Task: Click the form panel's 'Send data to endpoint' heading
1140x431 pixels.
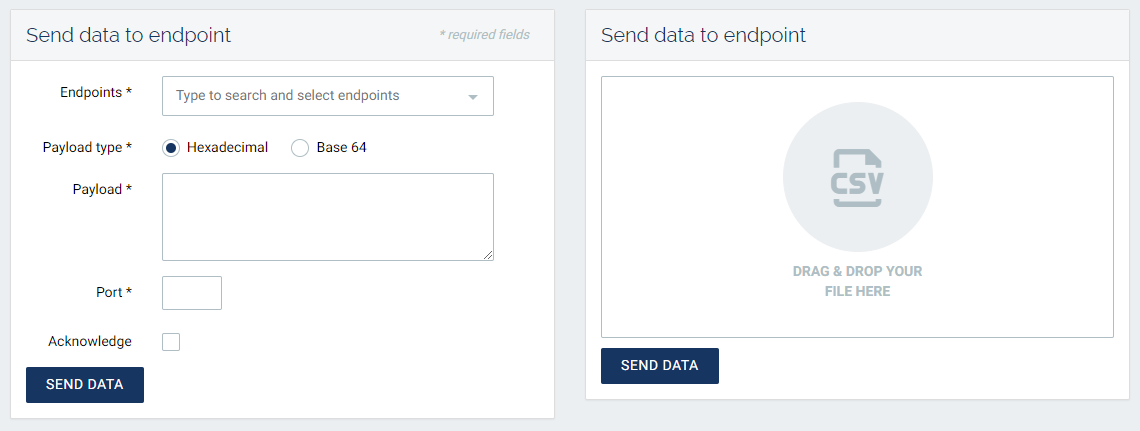Action: coord(128,35)
